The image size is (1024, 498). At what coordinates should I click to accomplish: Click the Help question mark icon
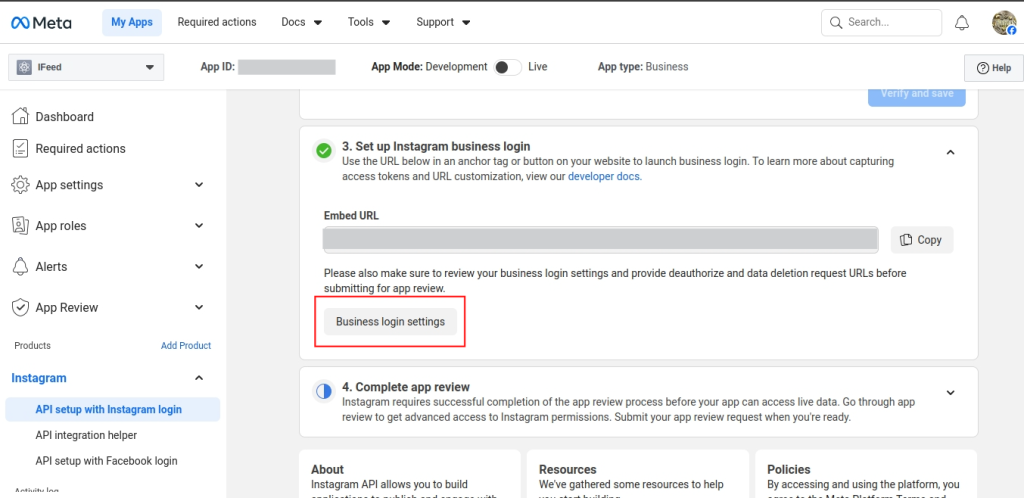(x=982, y=68)
